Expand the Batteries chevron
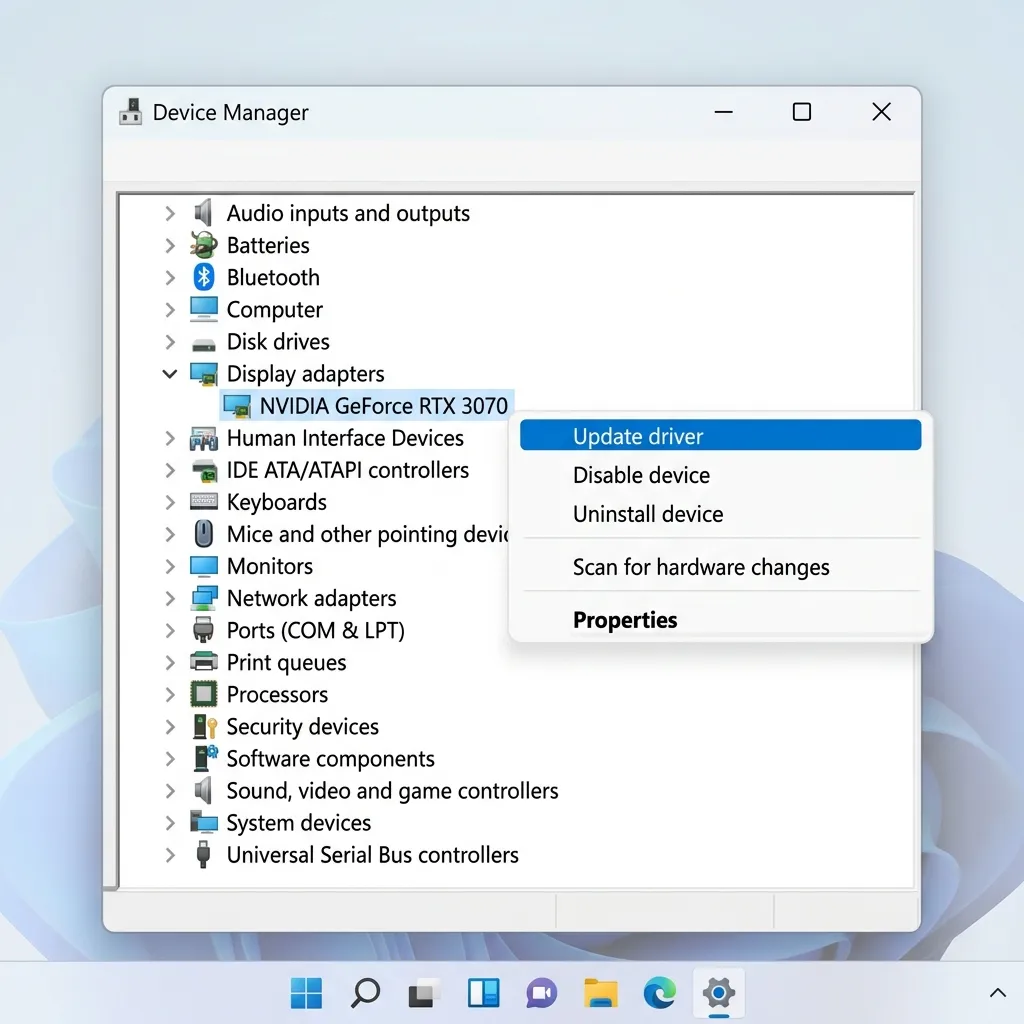The width and height of the screenshot is (1024, 1024). pyautogui.click(x=170, y=246)
